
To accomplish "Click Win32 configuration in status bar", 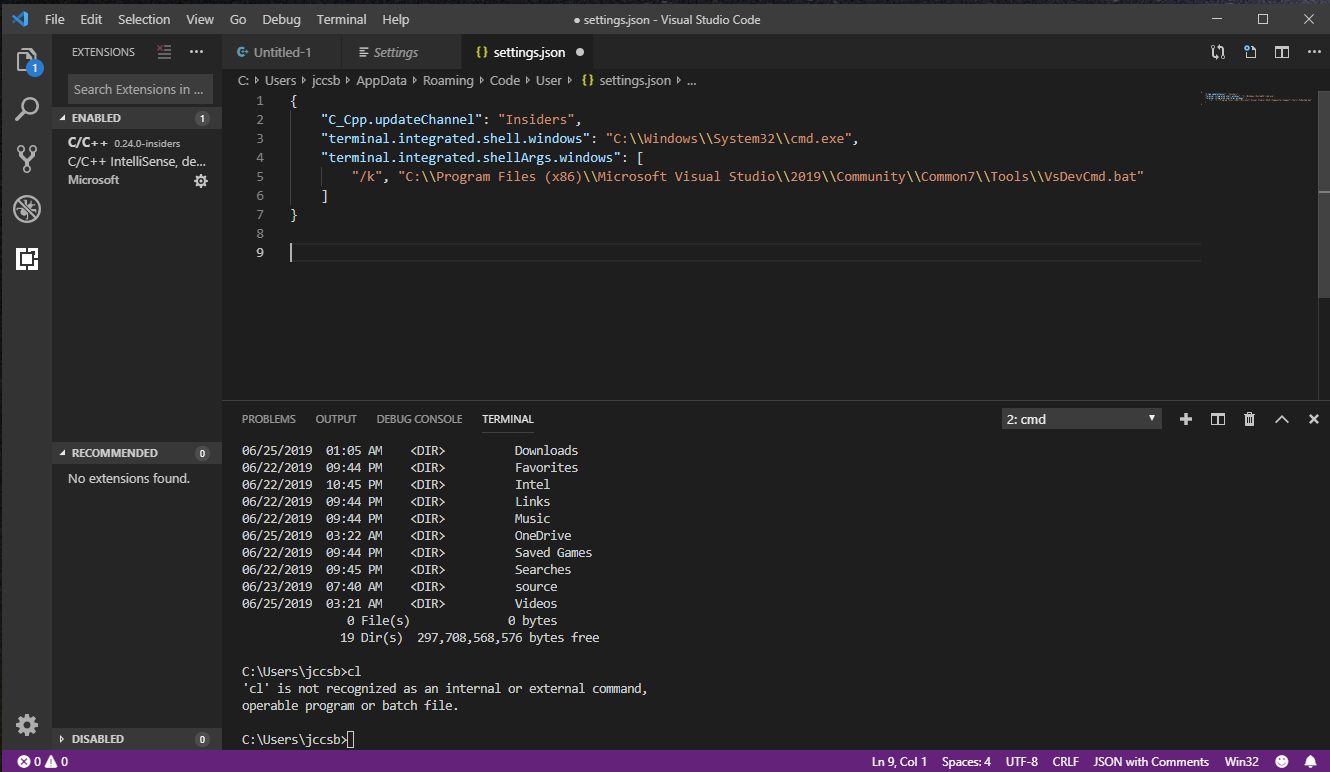I will 1241,762.
